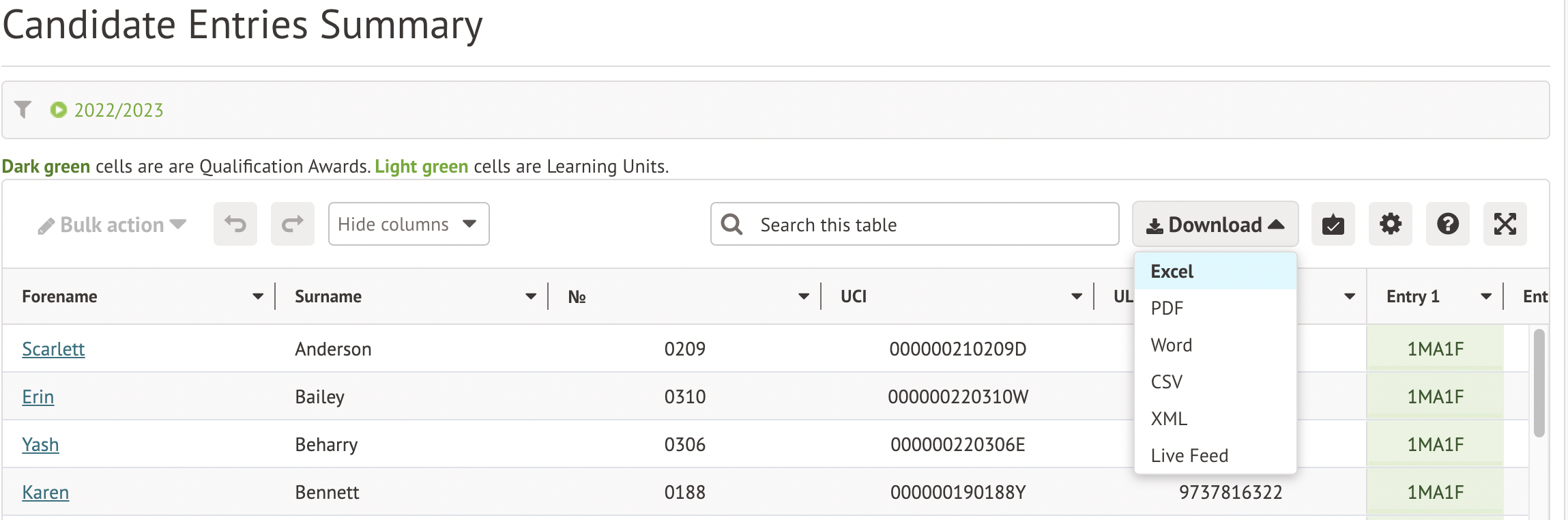The width and height of the screenshot is (1568, 520).
Task: Collapse the Download button menu
Action: coord(1215,224)
